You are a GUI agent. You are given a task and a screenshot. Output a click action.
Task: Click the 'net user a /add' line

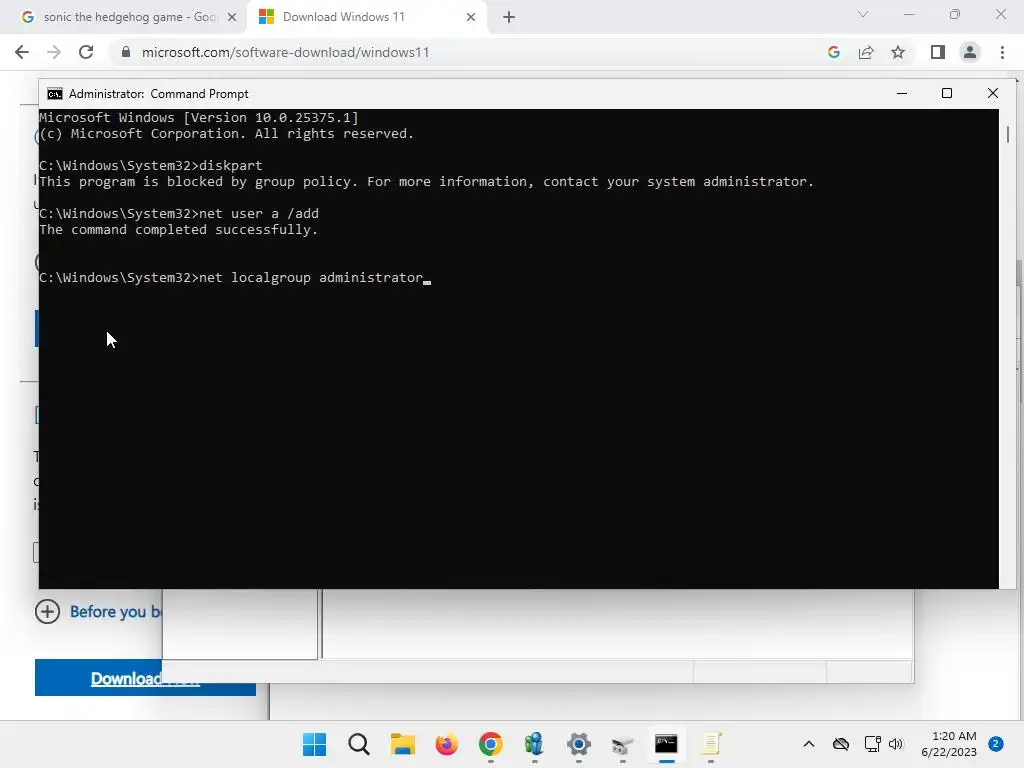point(179,214)
